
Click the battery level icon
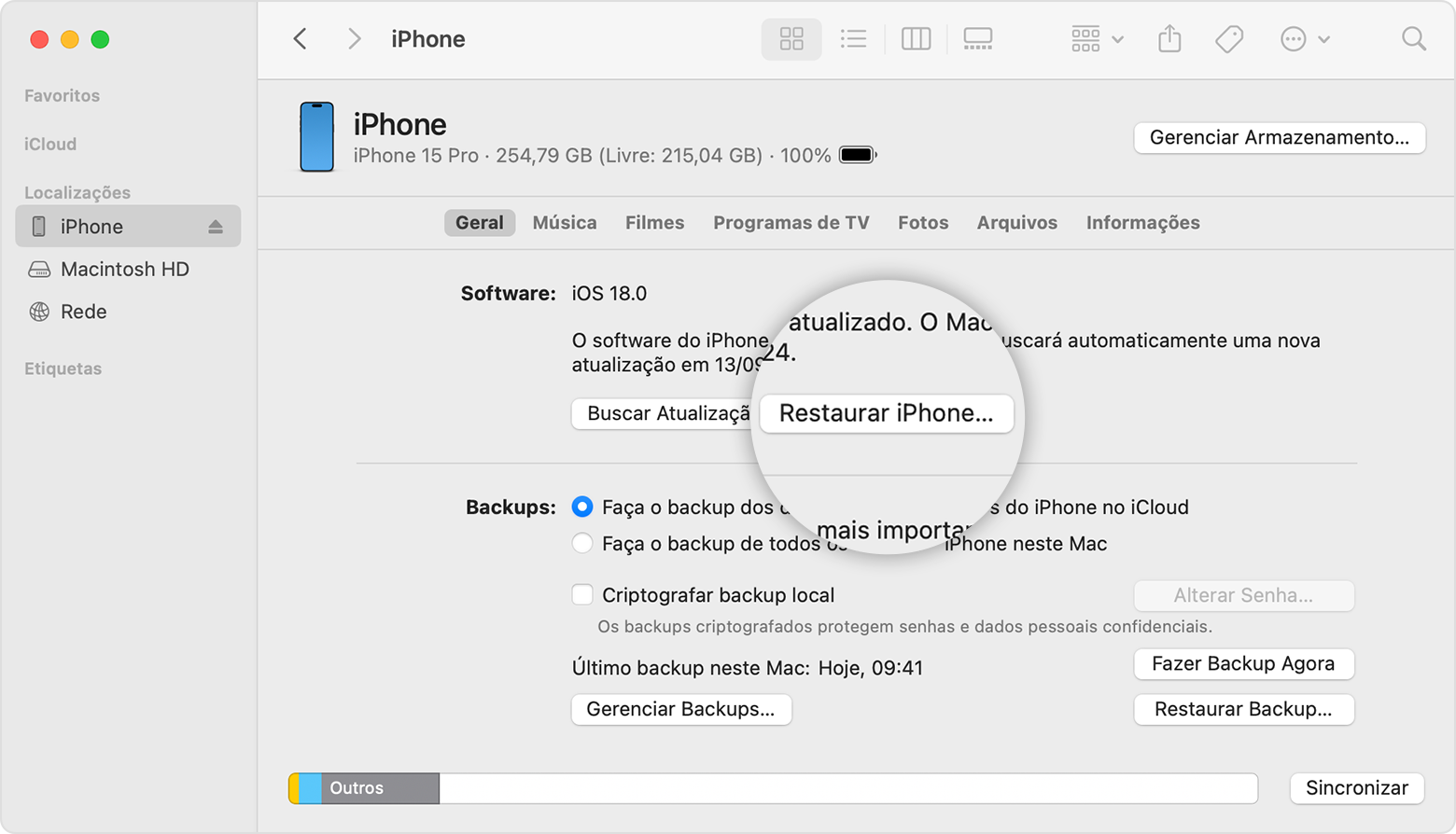point(858,155)
